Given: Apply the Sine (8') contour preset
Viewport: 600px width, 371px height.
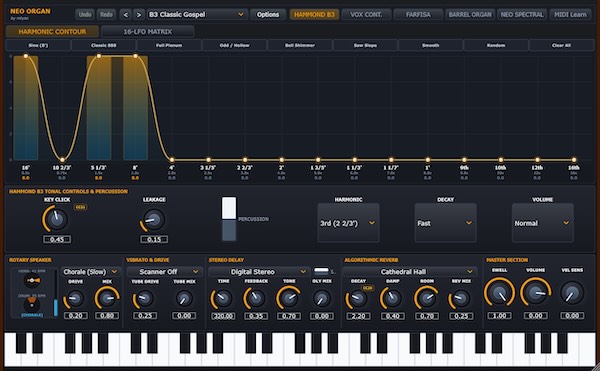Looking at the screenshot, I should pyautogui.click(x=38, y=45).
